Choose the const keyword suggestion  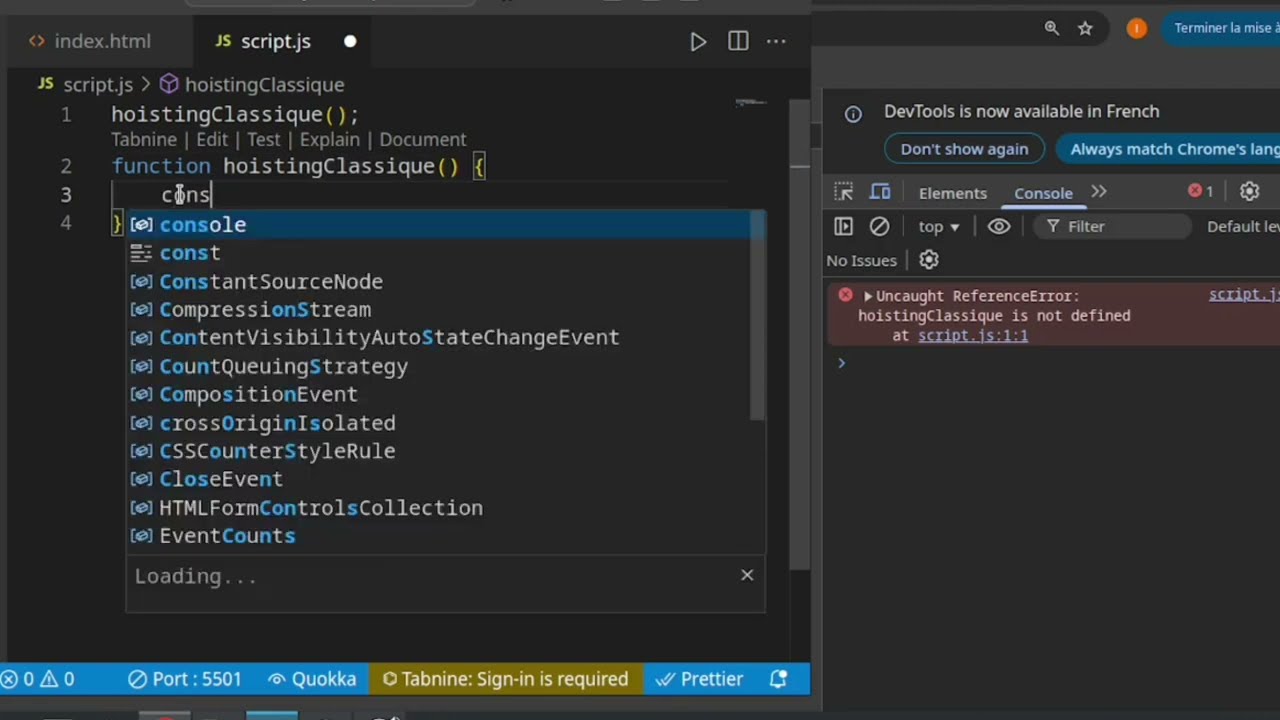tap(439, 253)
